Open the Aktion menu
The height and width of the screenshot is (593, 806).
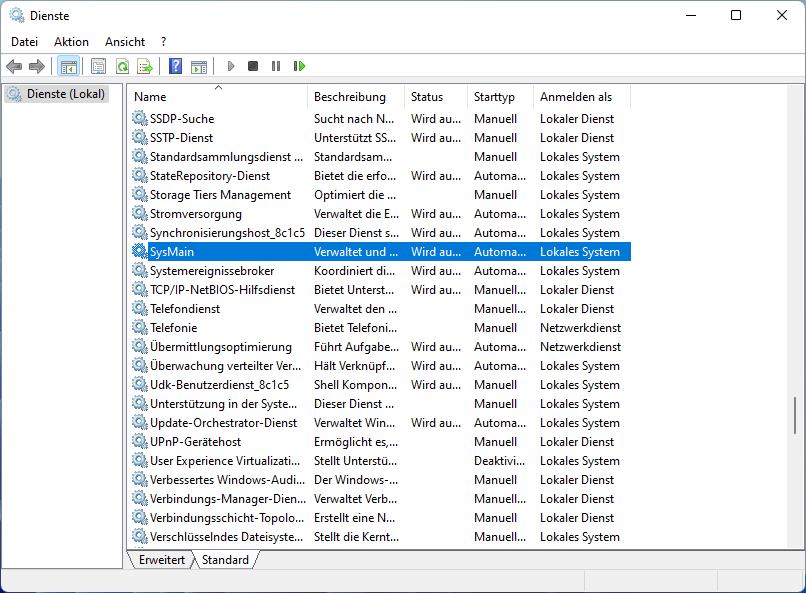point(71,42)
